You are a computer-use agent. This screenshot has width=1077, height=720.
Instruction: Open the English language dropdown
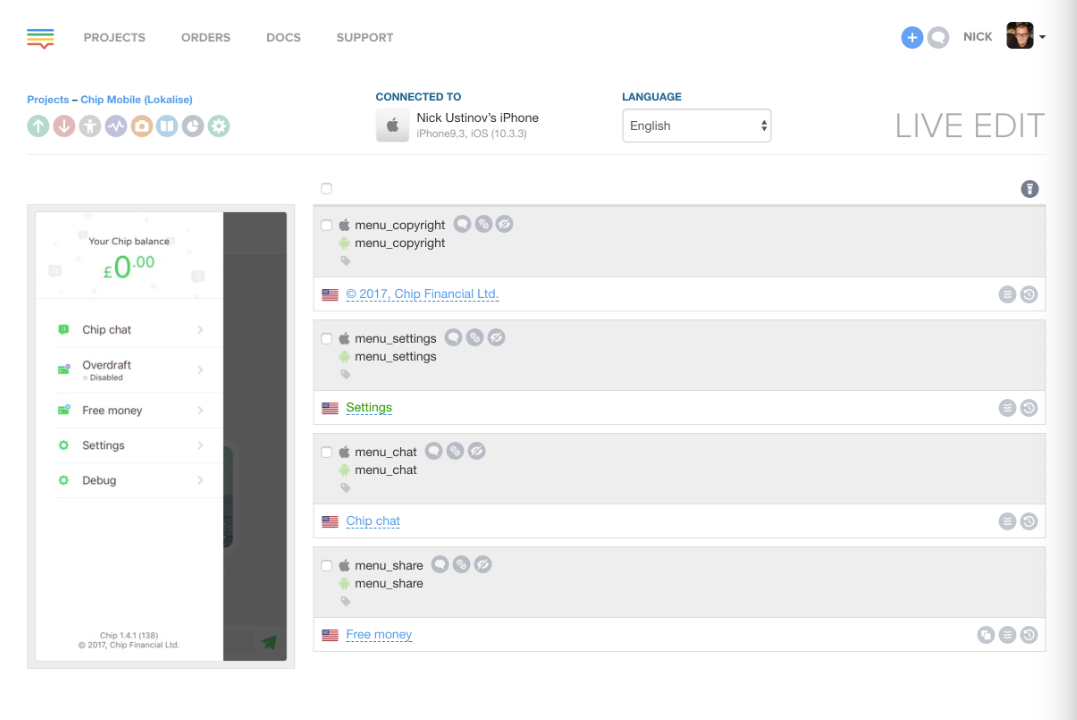click(696, 126)
